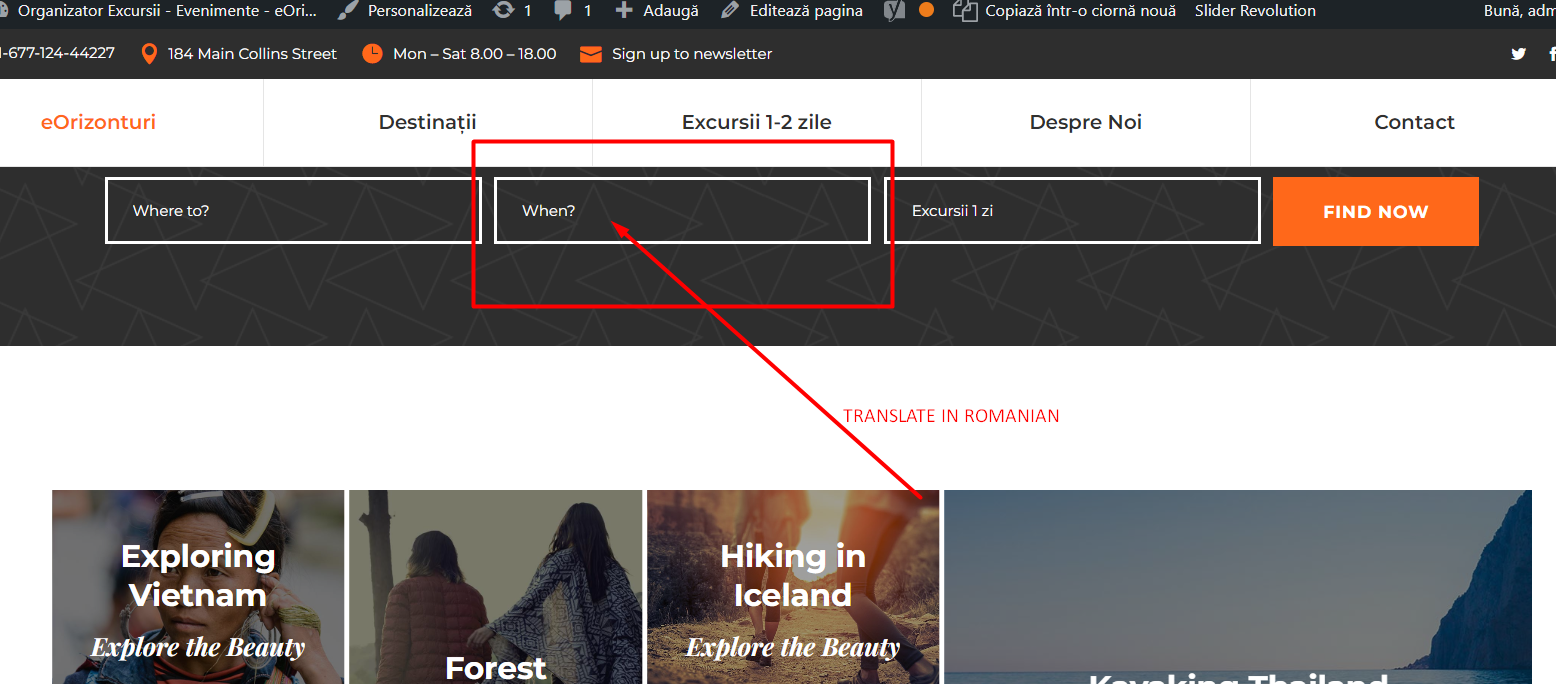Screen dimensions: 1556x684
Task: Click the pending updates count 1
Action: click(528, 11)
